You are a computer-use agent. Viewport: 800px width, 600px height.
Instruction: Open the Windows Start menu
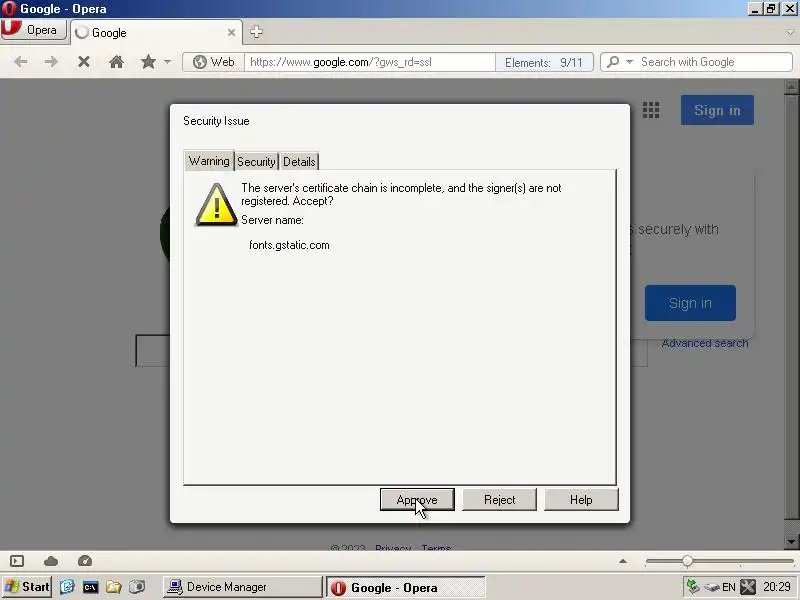27,587
